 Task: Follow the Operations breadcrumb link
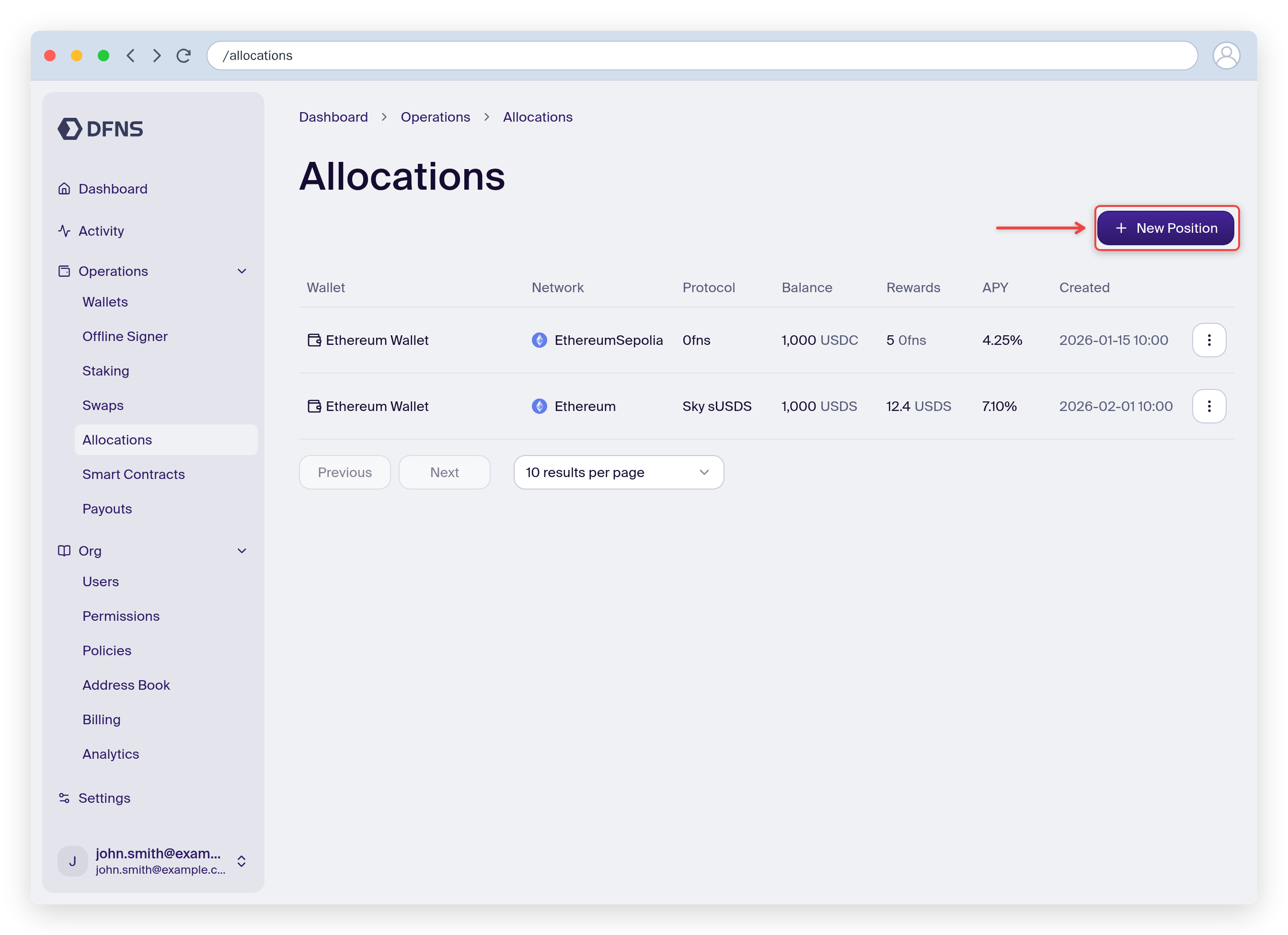click(436, 117)
